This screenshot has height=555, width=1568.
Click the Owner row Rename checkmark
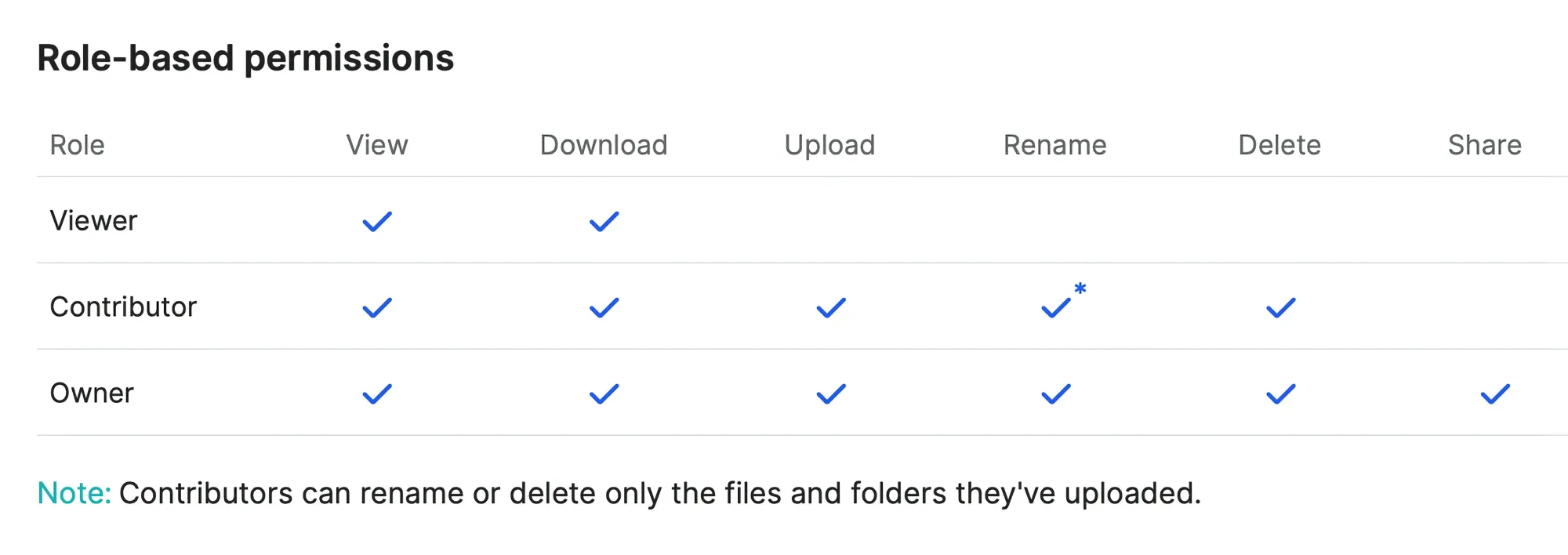(x=1056, y=394)
